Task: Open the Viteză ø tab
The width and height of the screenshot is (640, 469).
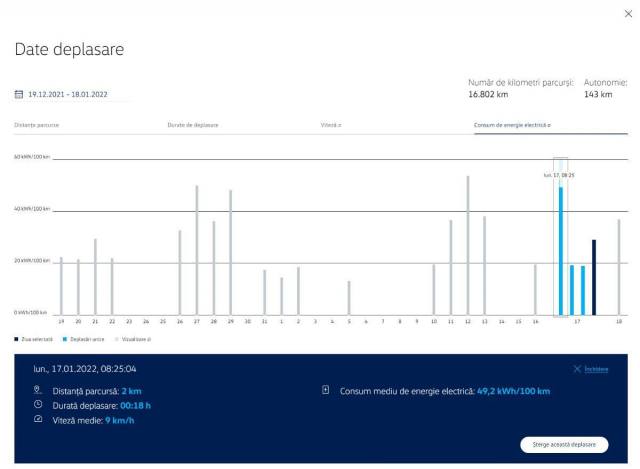Action: (332, 125)
